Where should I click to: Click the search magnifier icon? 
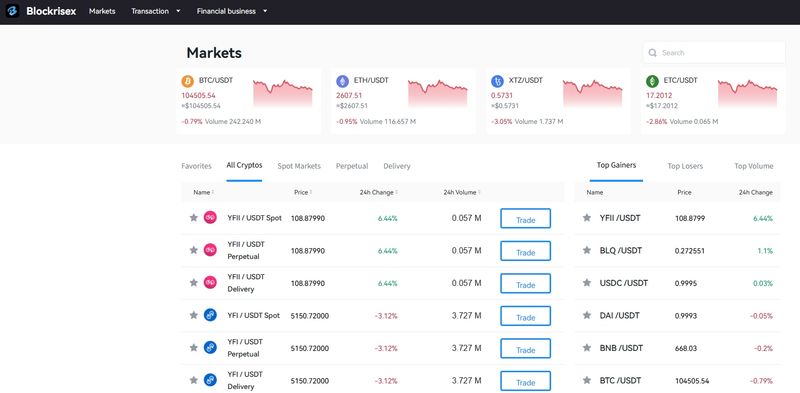653,53
